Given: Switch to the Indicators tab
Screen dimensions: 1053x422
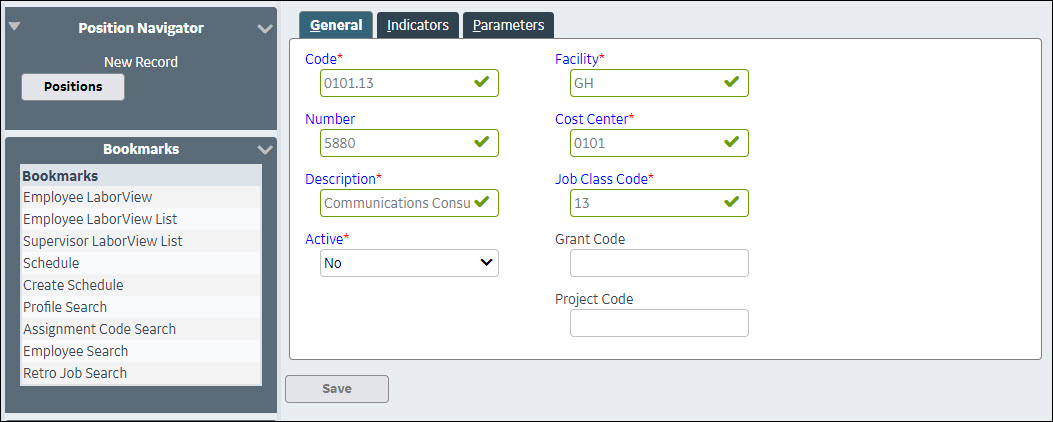Looking at the screenshot, I should point(418,25).
